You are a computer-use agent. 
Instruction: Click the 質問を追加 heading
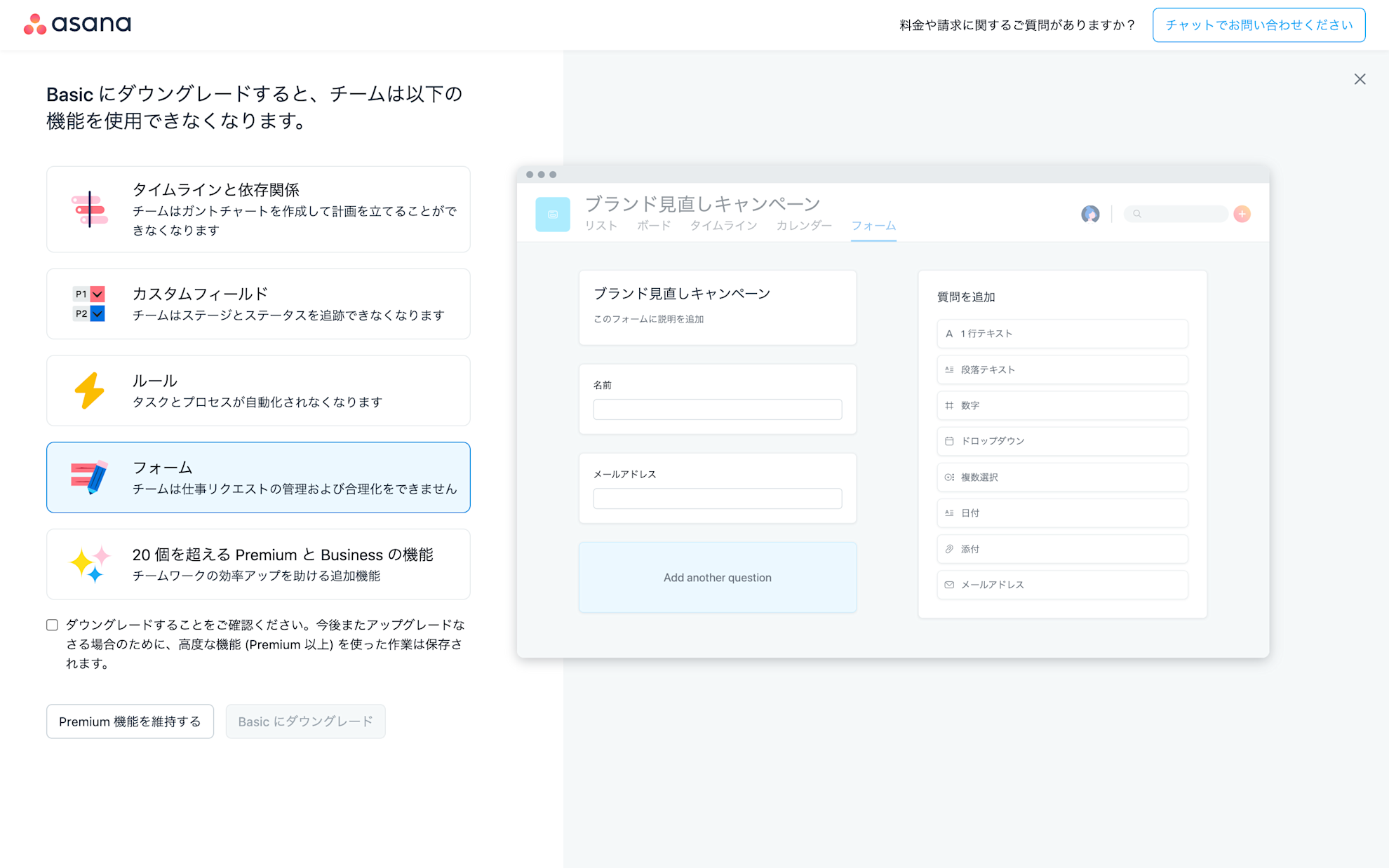click(x=966, y=297)
